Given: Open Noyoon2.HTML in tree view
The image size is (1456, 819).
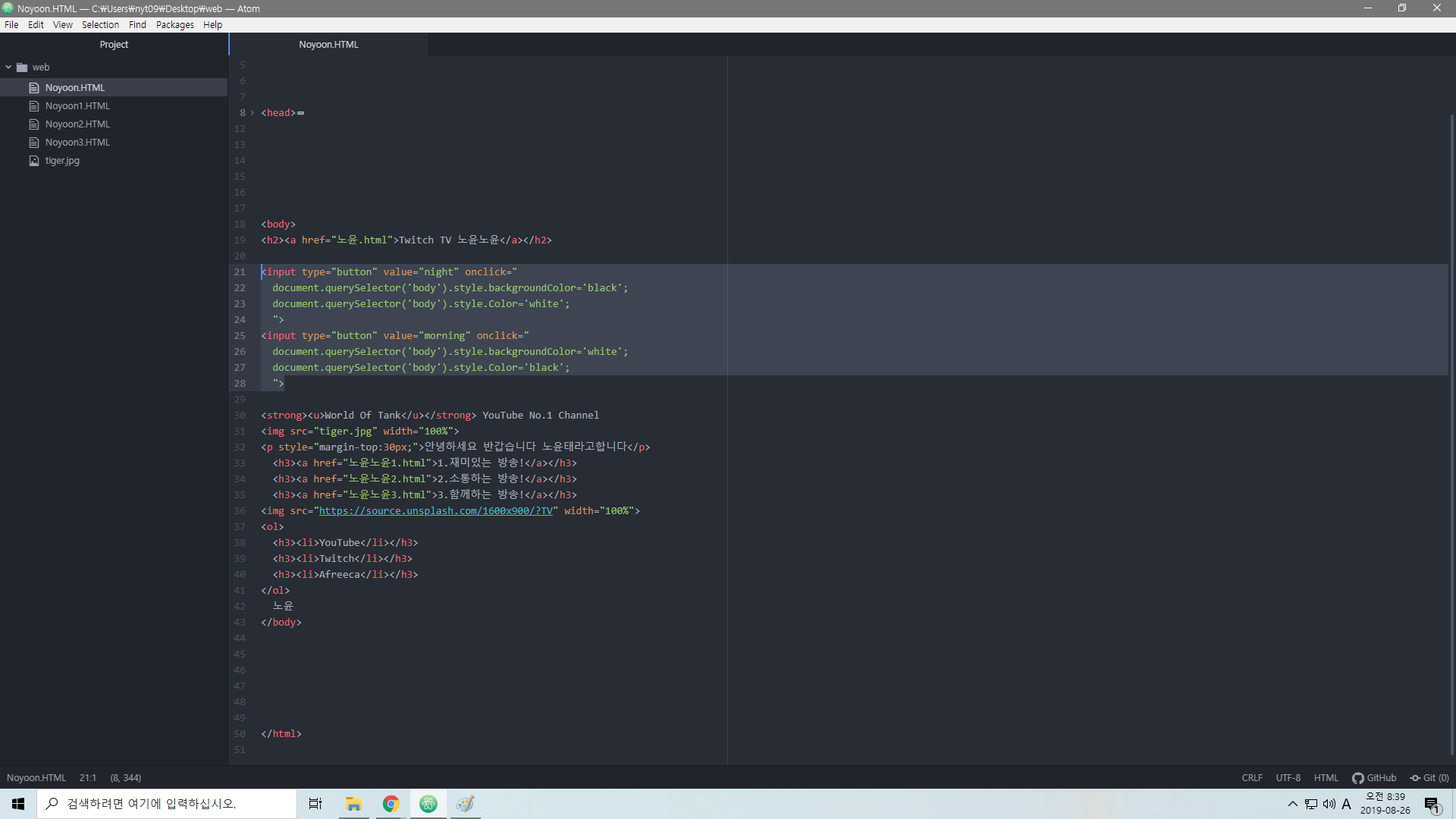Looking at the screenshot, I should [77, 124].
